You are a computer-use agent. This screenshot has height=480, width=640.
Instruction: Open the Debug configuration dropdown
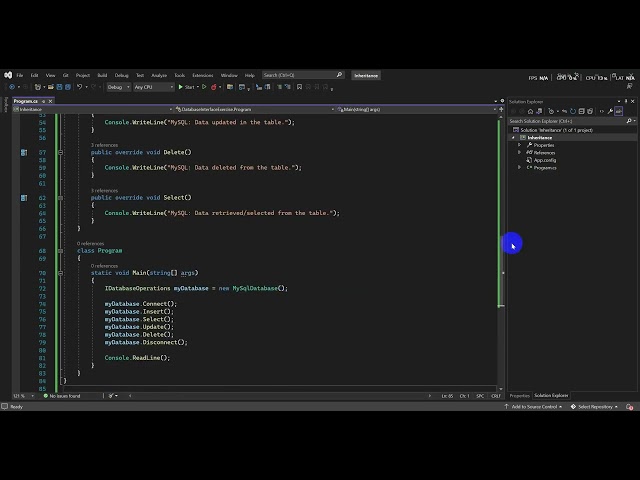(x=118, y=87)
